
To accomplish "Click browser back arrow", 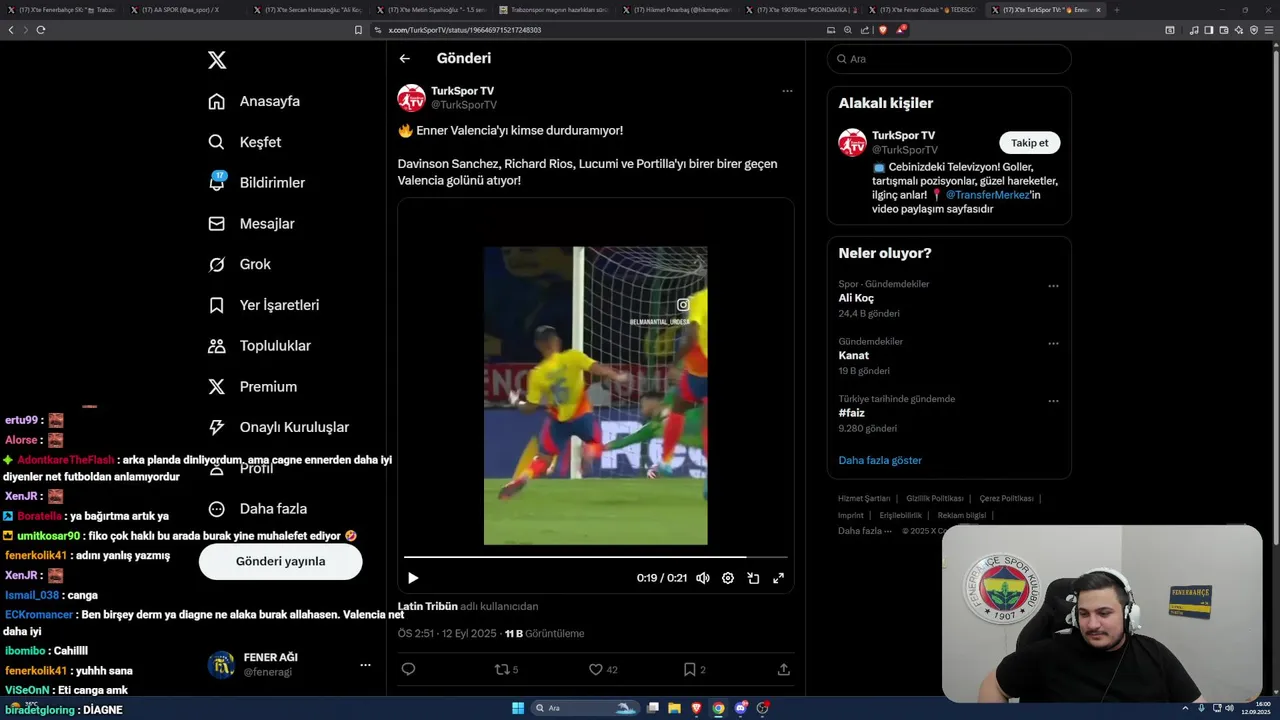I will [x=11, y=30].
